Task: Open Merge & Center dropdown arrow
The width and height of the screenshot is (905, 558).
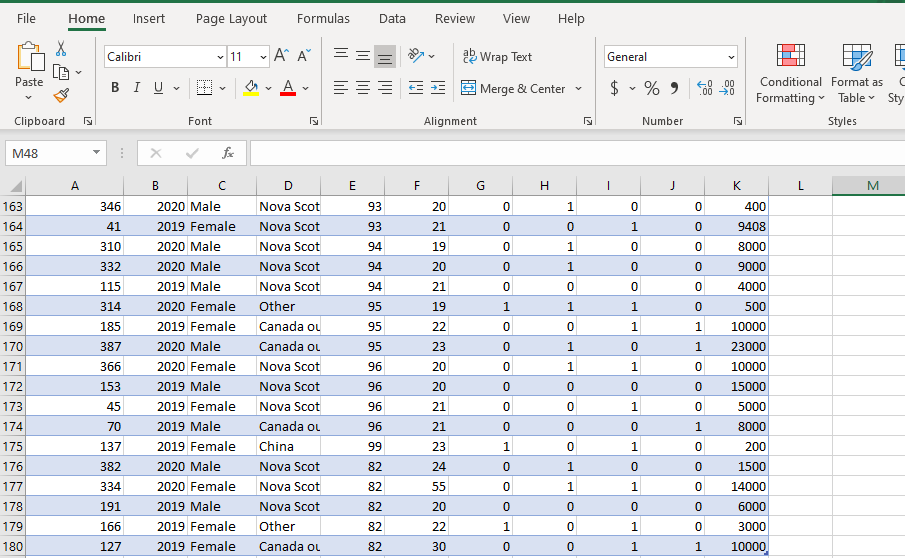Action: (578, 88)
